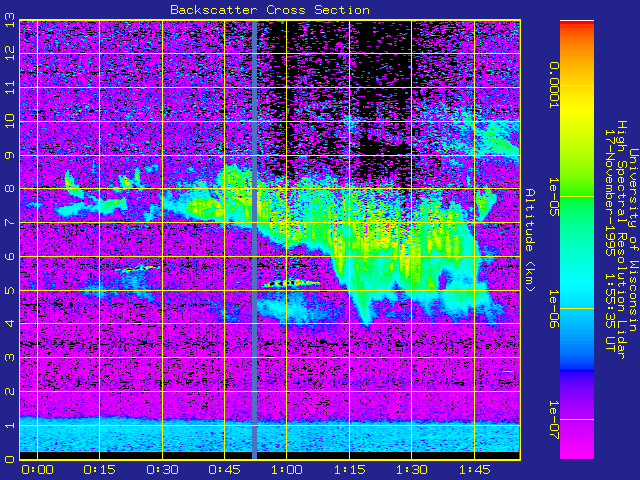Click the "Backscatter Cross Section" plot title
The image size is (640, 480).
click(270, 10)
